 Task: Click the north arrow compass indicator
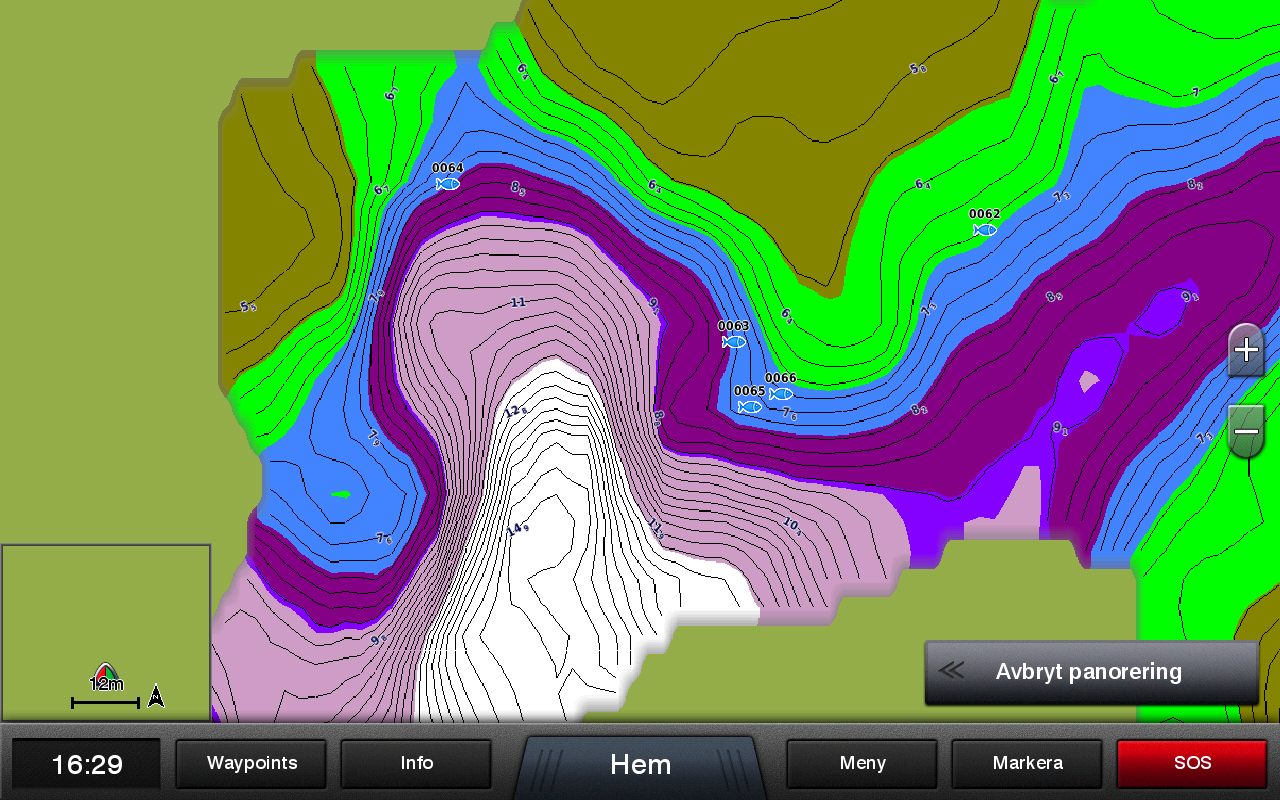156,696
